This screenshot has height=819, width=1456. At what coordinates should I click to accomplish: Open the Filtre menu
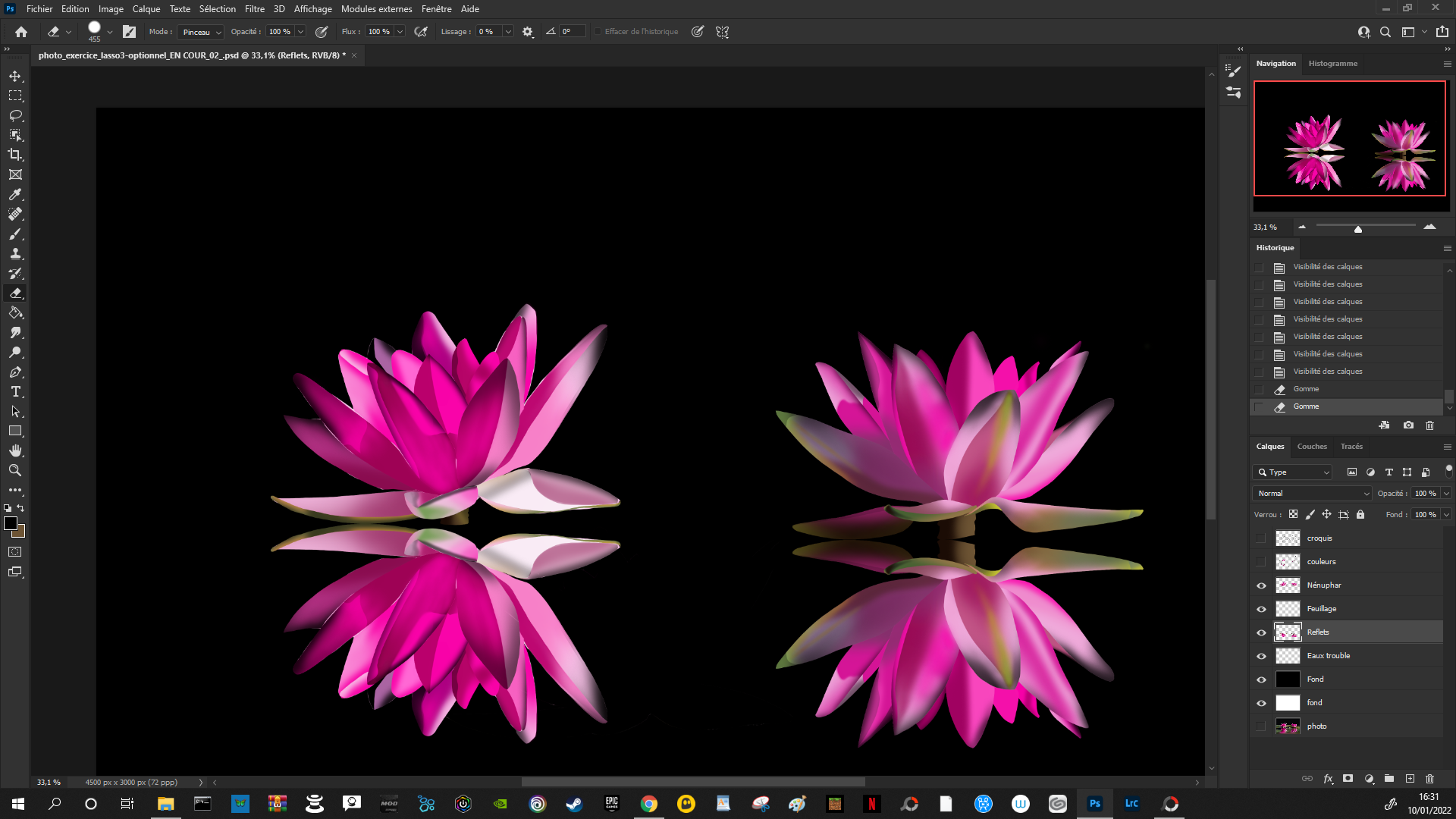coord(254,9)
